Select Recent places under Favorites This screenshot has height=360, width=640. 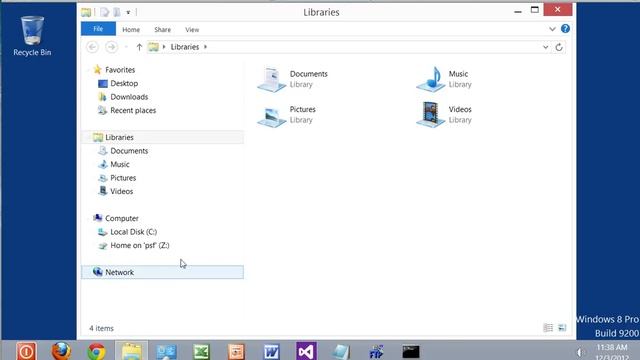[x=133, y=110]
